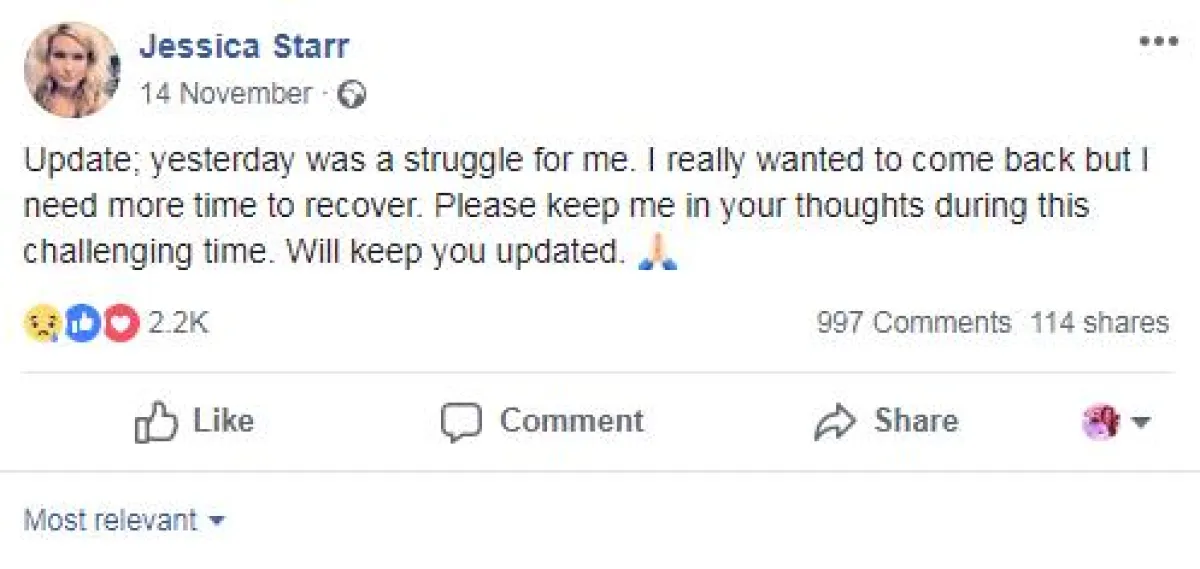Click the sad face reaction emoji

42,323
